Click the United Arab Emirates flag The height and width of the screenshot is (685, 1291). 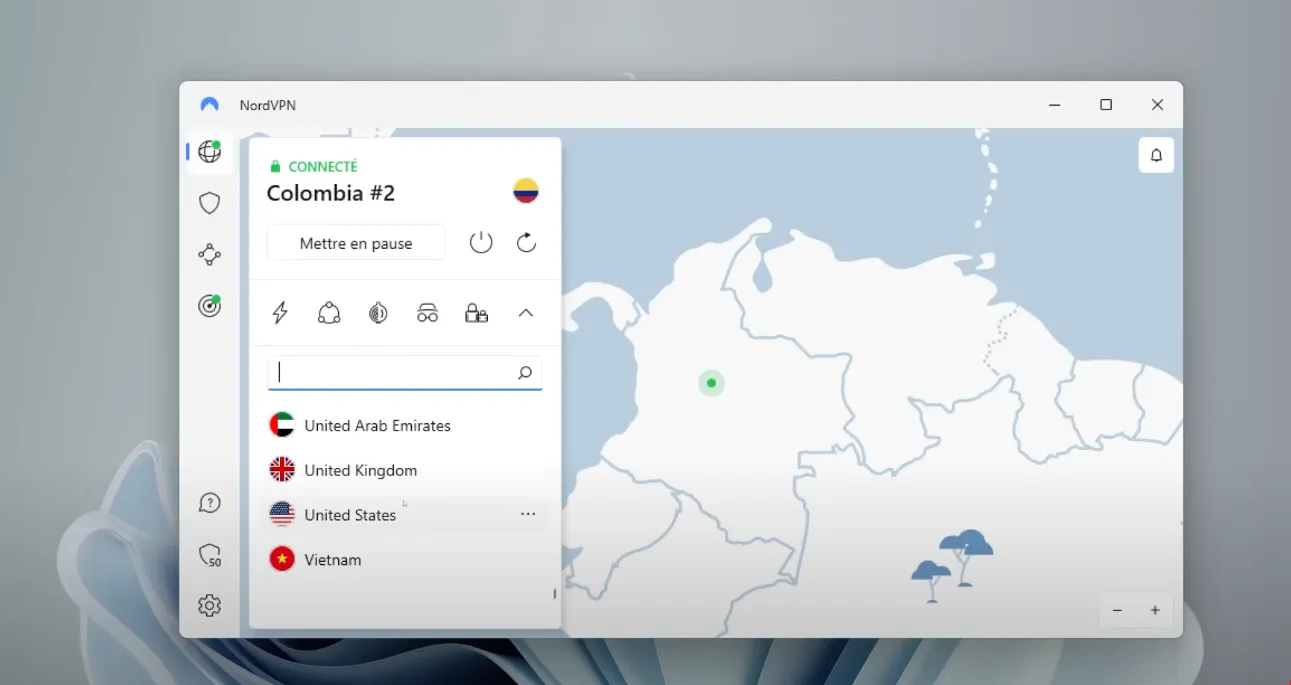(x=282, y=425)
